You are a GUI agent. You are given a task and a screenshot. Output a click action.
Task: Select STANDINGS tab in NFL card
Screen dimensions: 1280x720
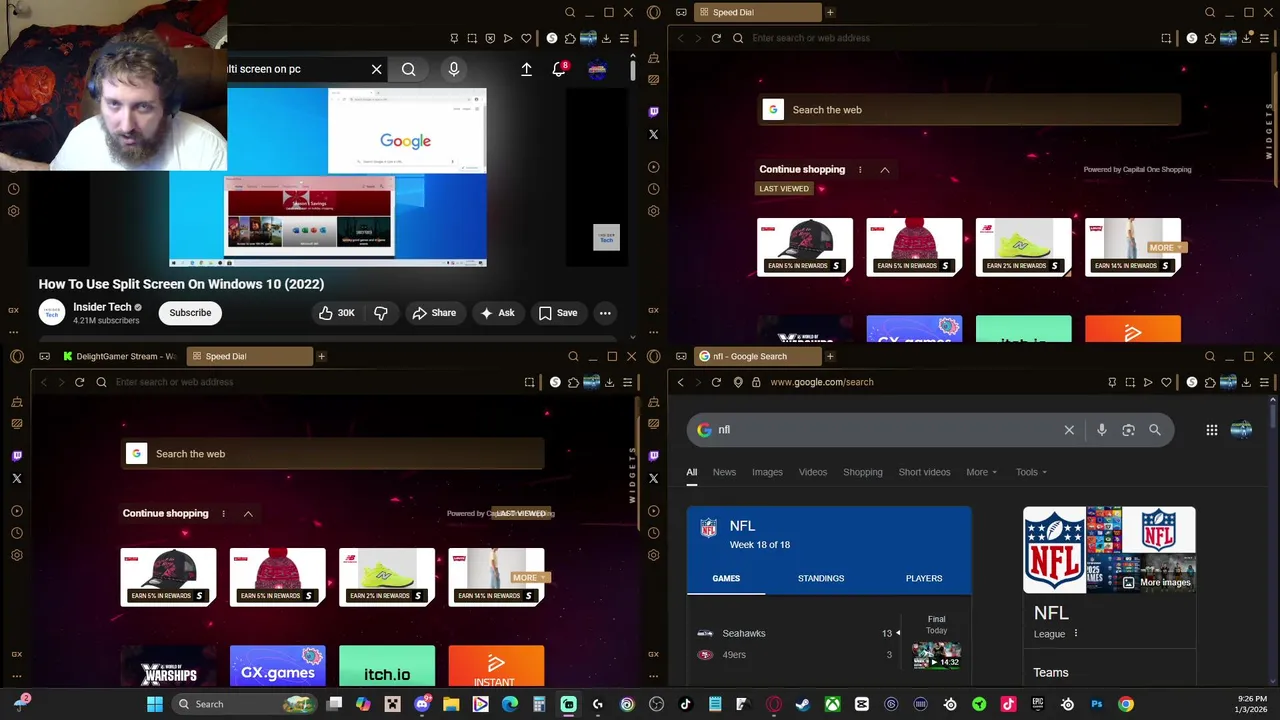click(821, 578)
